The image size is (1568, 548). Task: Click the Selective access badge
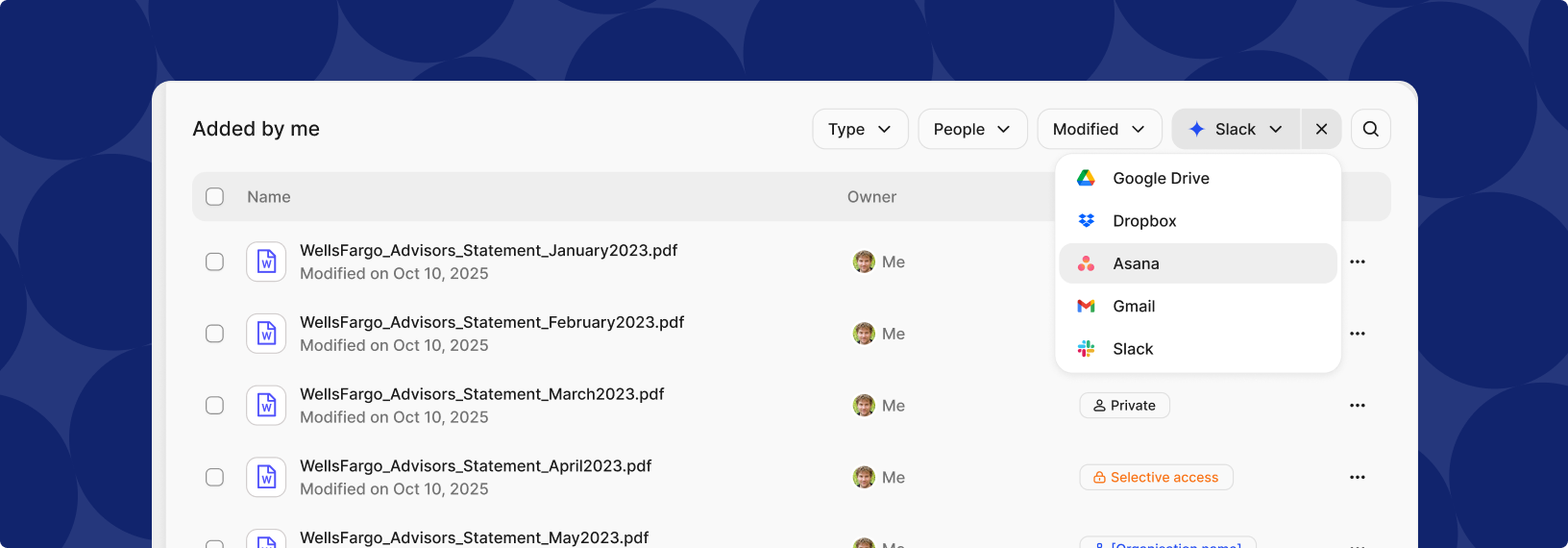[1156, 478]
